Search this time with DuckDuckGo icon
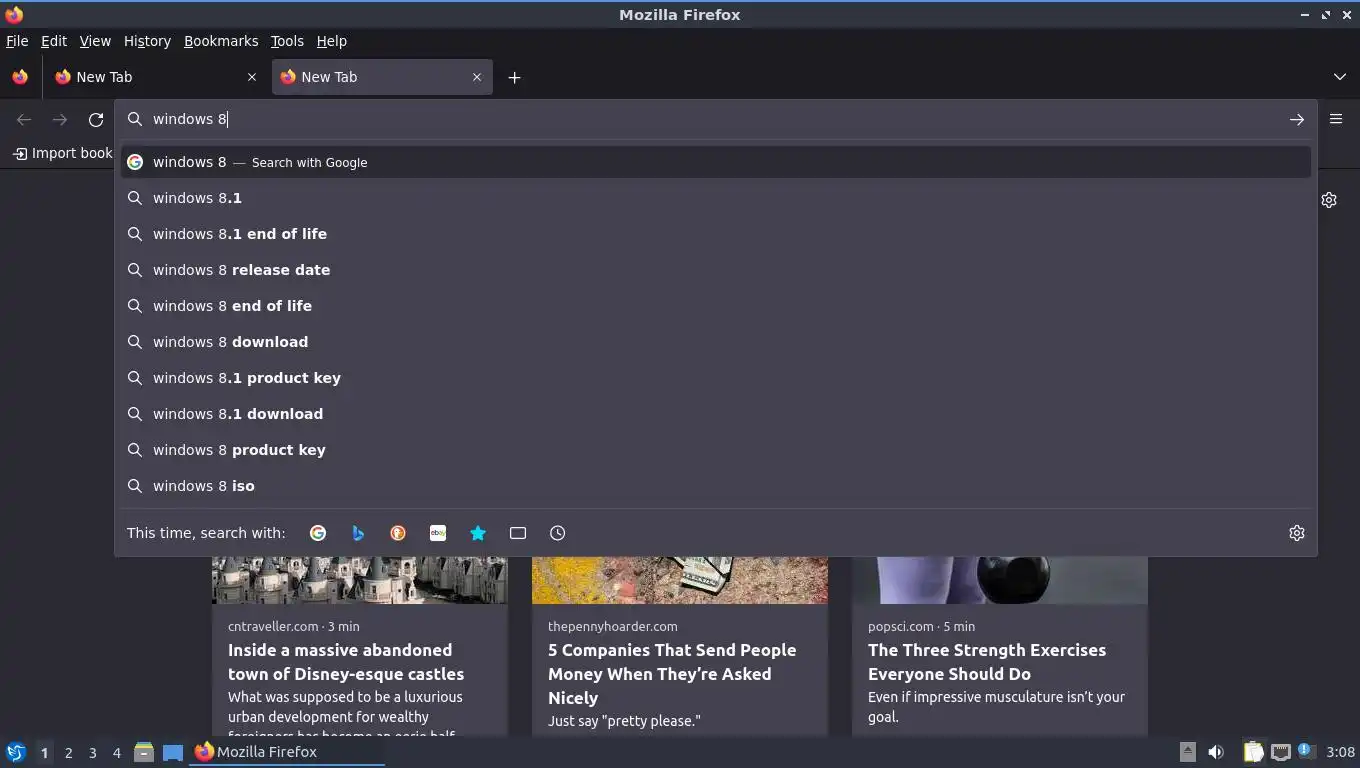 (398, 533)
